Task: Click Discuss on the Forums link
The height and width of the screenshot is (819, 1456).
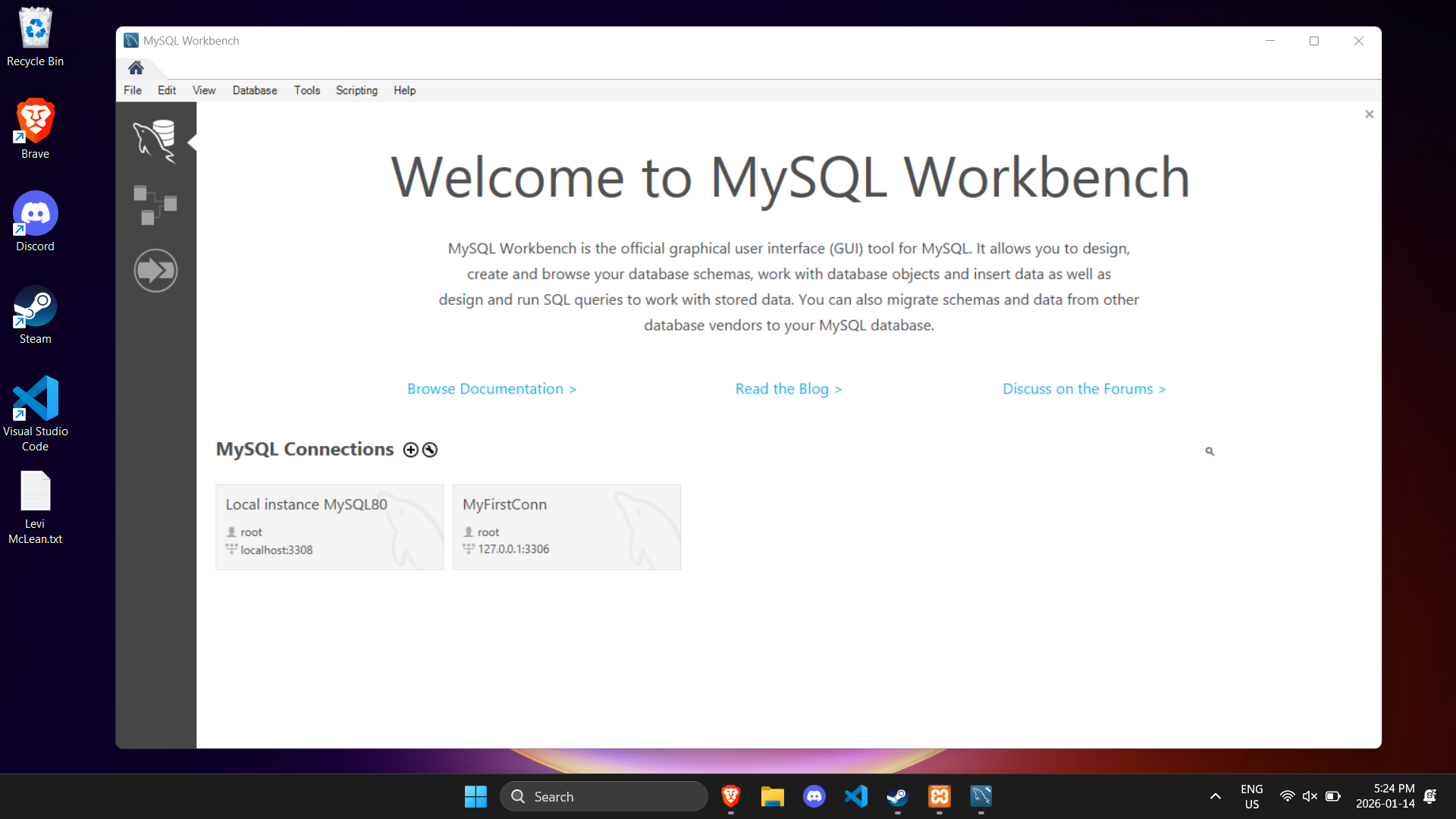Action: click(x=1084, y=389)
